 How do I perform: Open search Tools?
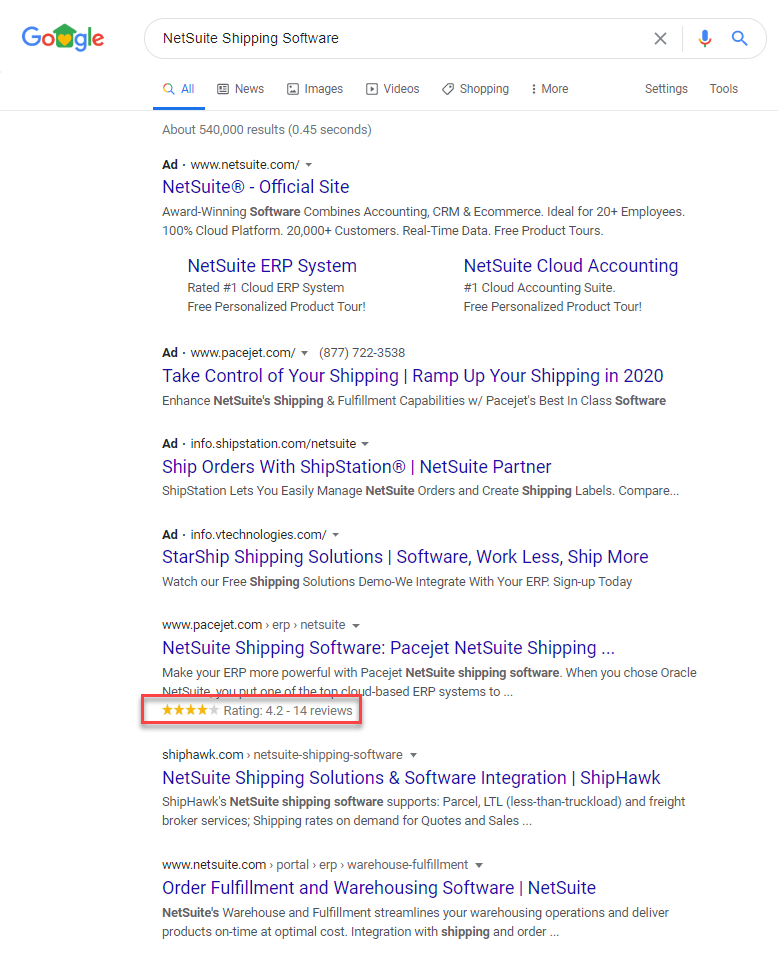(724, 89)
